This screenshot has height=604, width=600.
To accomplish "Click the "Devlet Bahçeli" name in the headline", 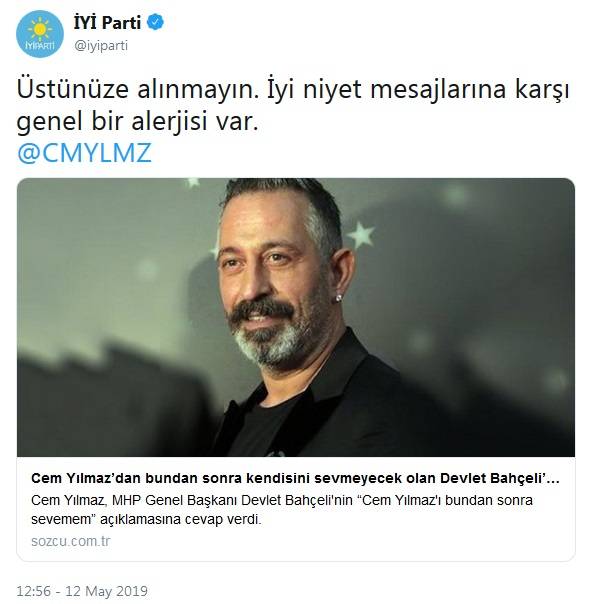I will 494,478.
